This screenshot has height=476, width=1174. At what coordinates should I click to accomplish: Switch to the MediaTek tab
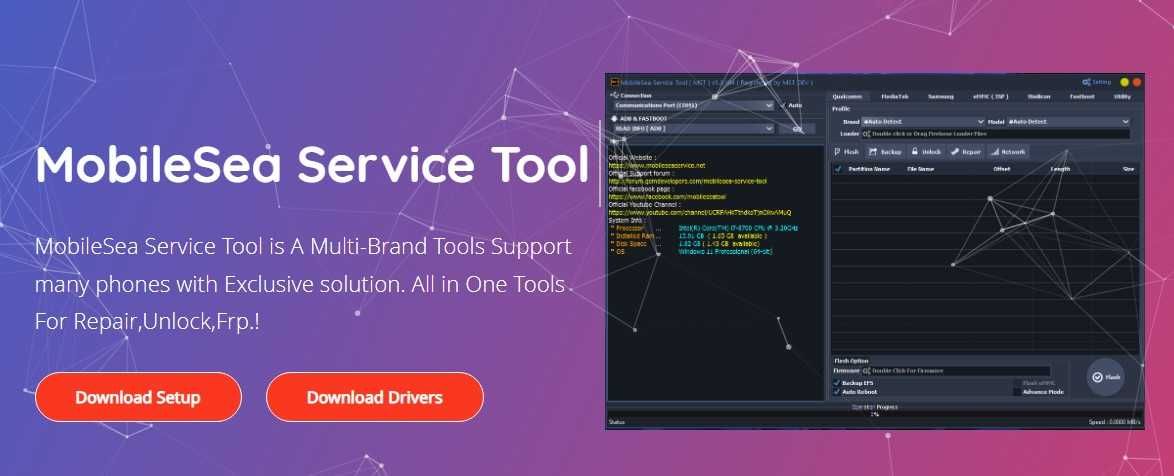point(895,96)
